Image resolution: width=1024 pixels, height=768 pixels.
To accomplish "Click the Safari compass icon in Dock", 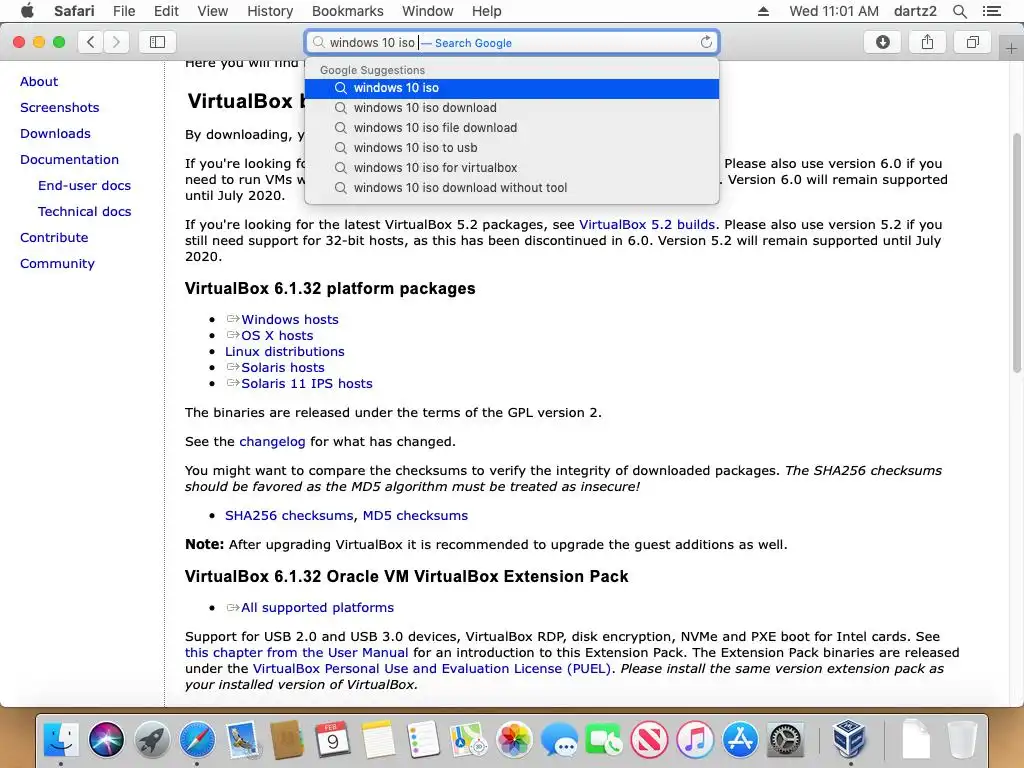I will pyautogui.click(x=197, y=739).
